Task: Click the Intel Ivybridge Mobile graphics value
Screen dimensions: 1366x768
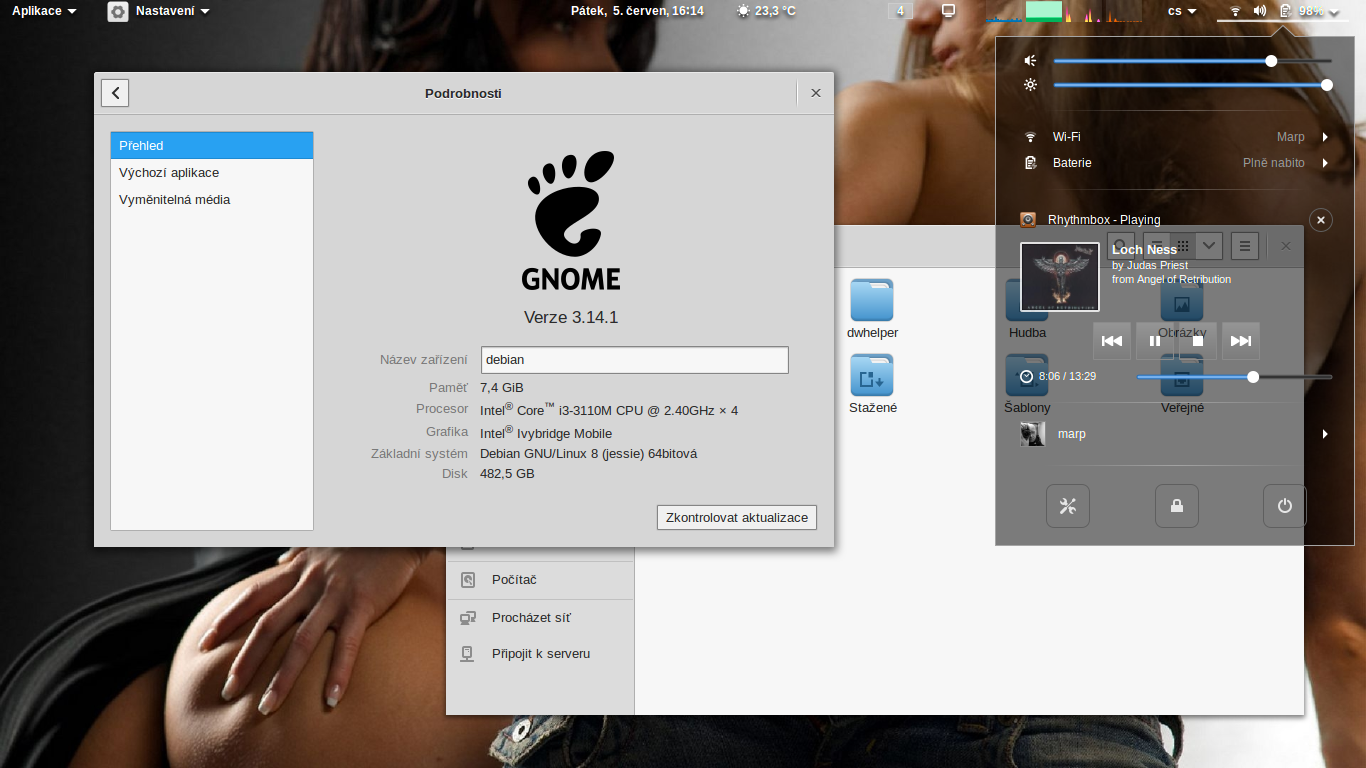Action: pyautogui.click(x=546, y=432)
